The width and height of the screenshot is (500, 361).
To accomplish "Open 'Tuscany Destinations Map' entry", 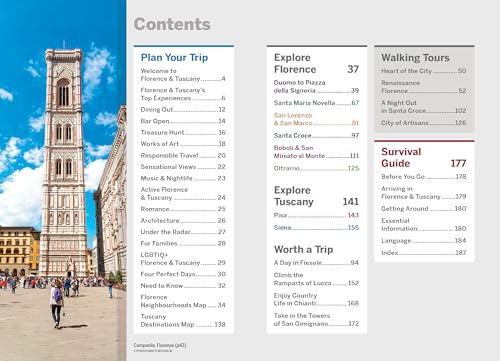I will pos(183,320).
